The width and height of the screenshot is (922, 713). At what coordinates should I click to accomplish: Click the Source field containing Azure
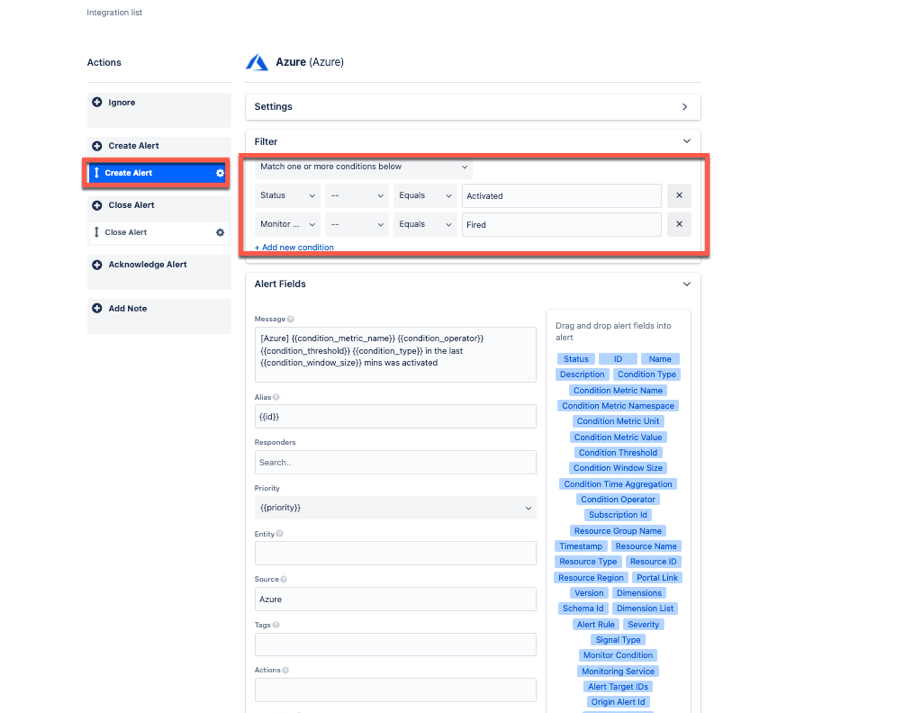[395, 599]
